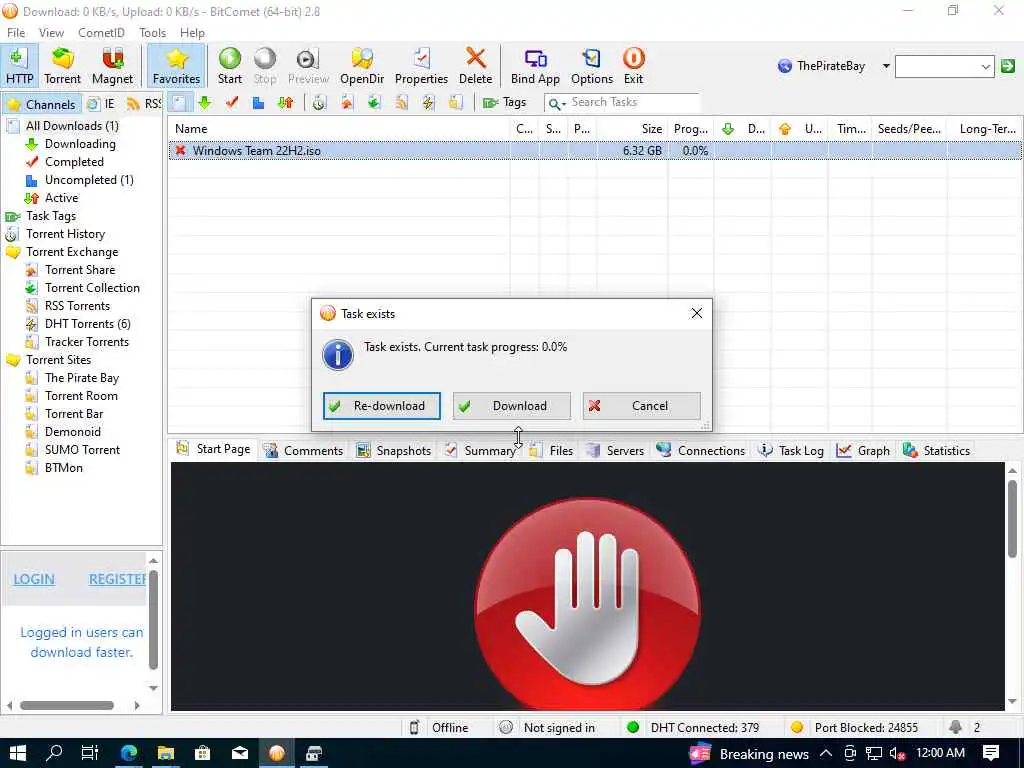Switch to the Comments bottom tab
1024x768 pixels.
(303, 450)
